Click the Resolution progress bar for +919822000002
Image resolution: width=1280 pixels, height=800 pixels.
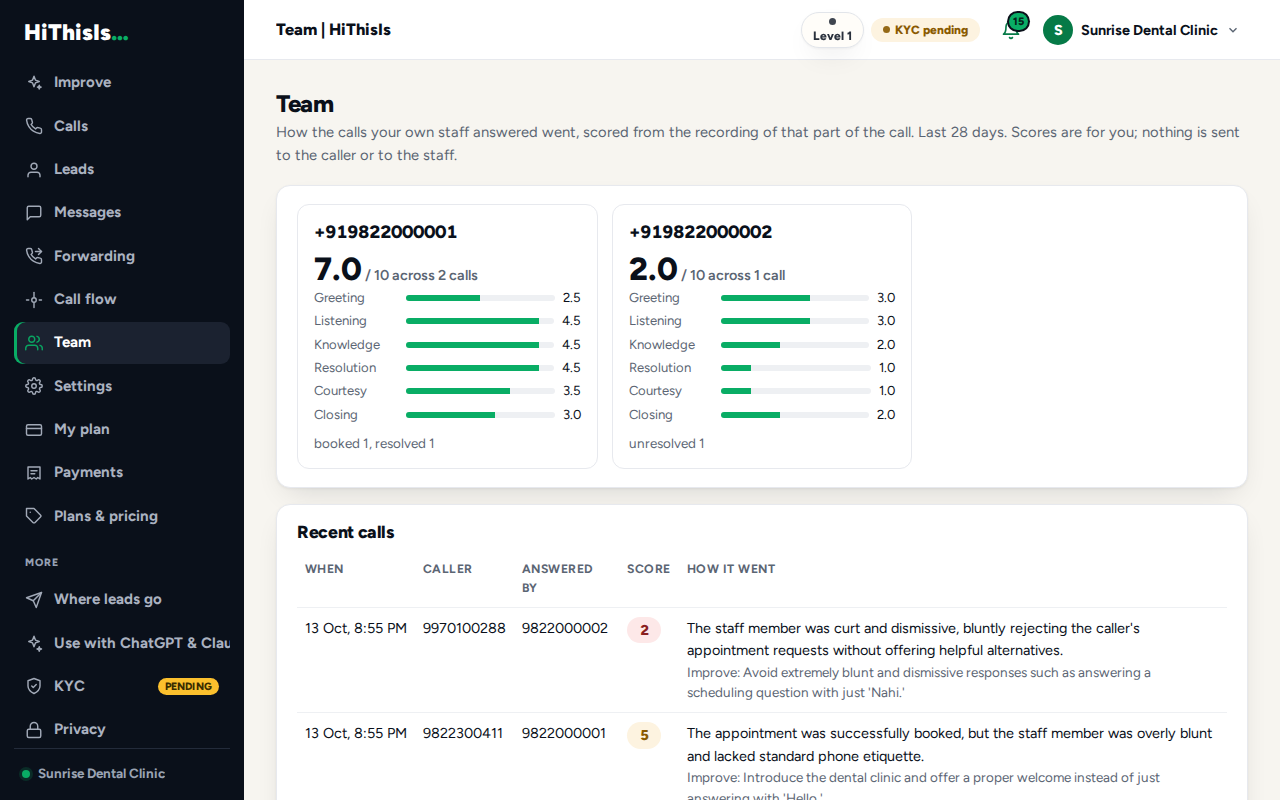pos(795,368)
